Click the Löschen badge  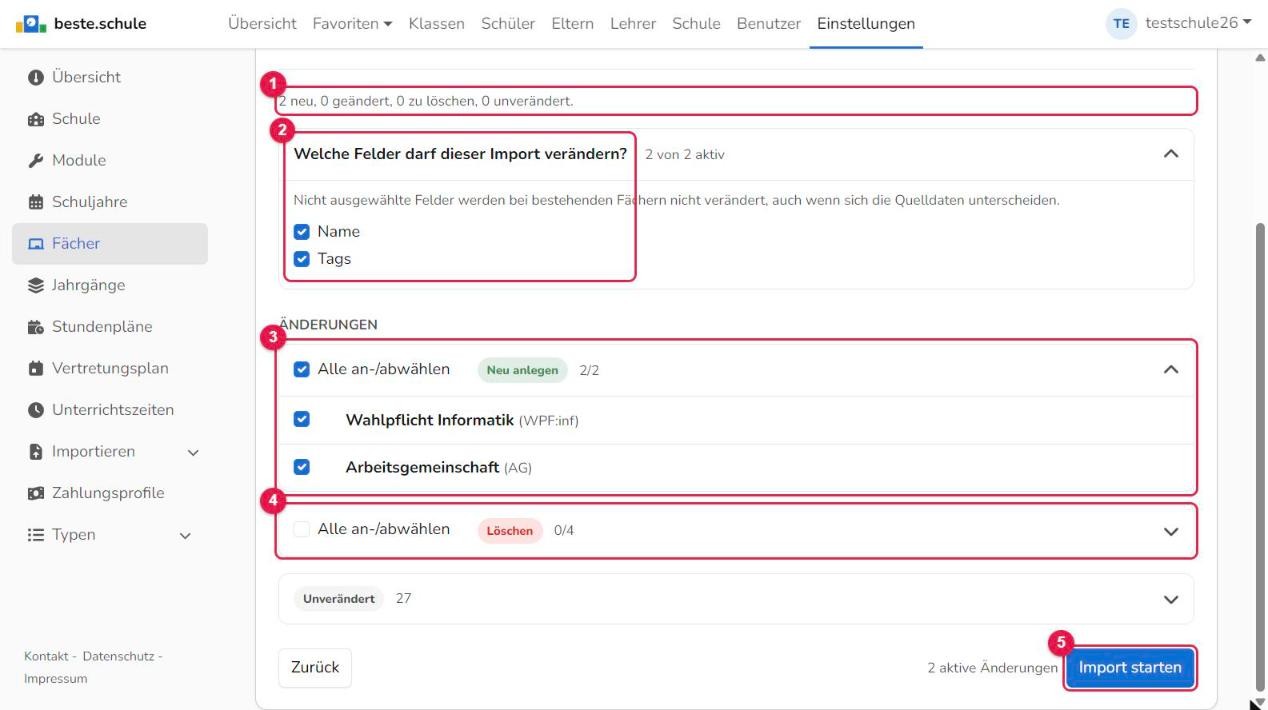[510, 531]
